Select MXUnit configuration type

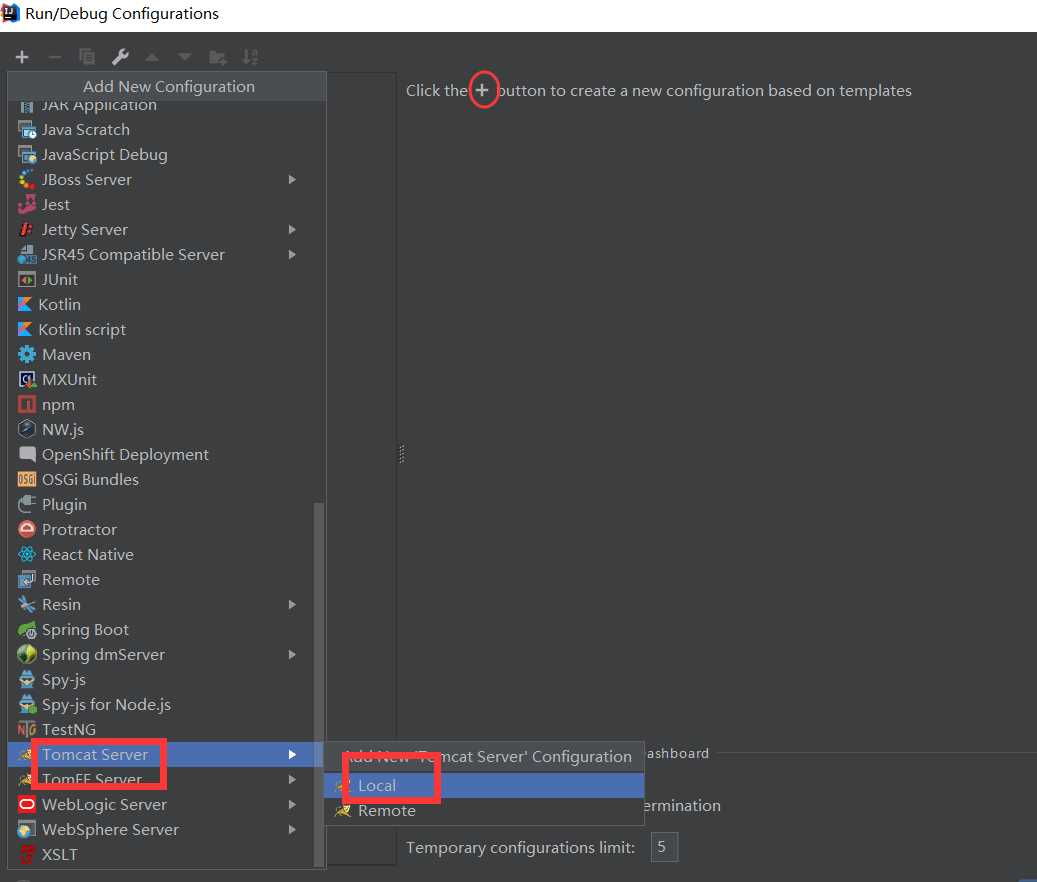tap(161, 380)
